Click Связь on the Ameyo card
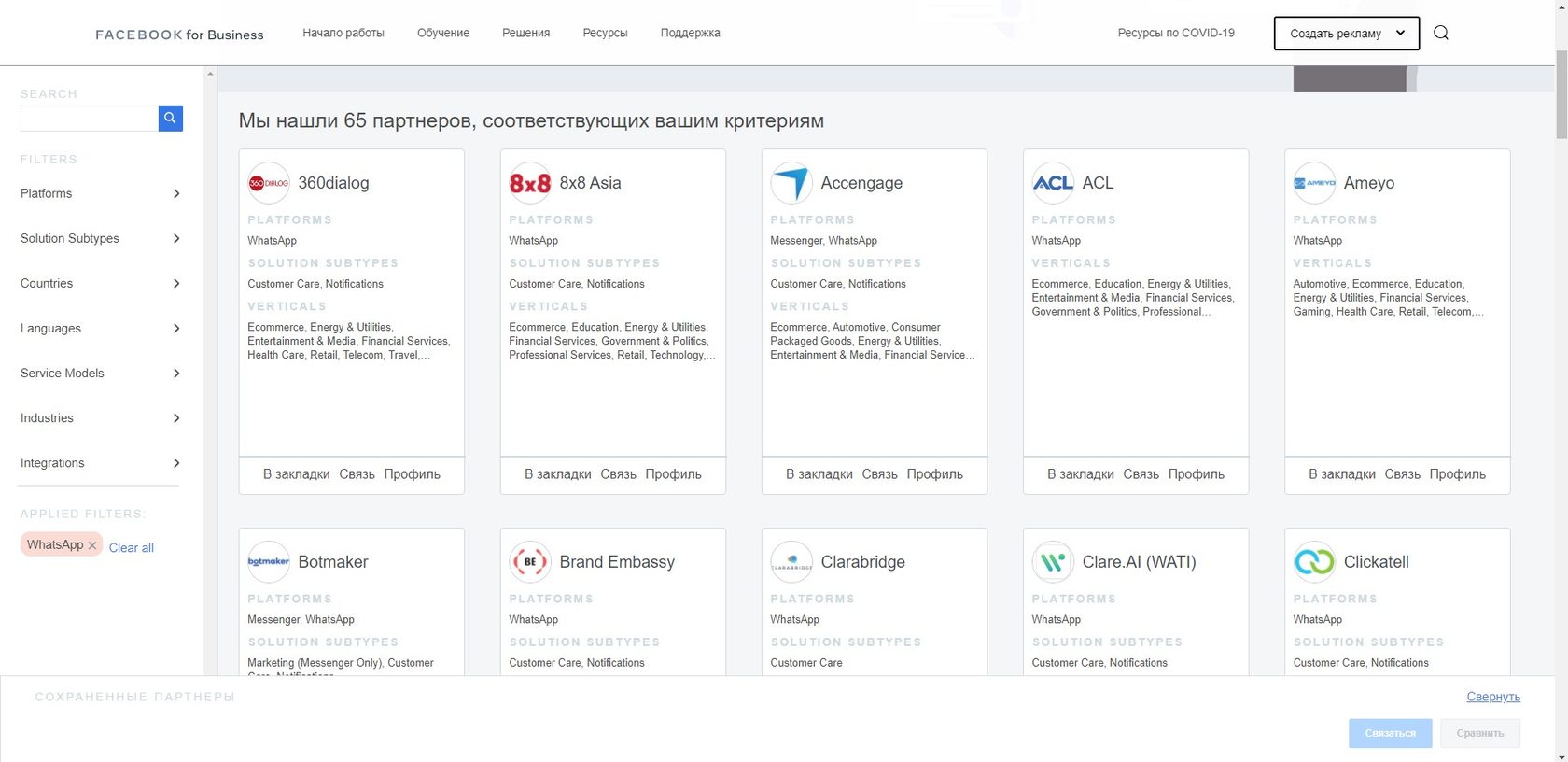This screenshot has width=1568, height=762. [1403, 474]
